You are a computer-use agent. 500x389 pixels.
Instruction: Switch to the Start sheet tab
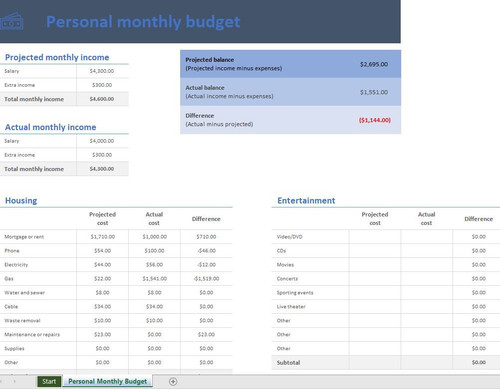pyautogui.click(x=49, y=381)
